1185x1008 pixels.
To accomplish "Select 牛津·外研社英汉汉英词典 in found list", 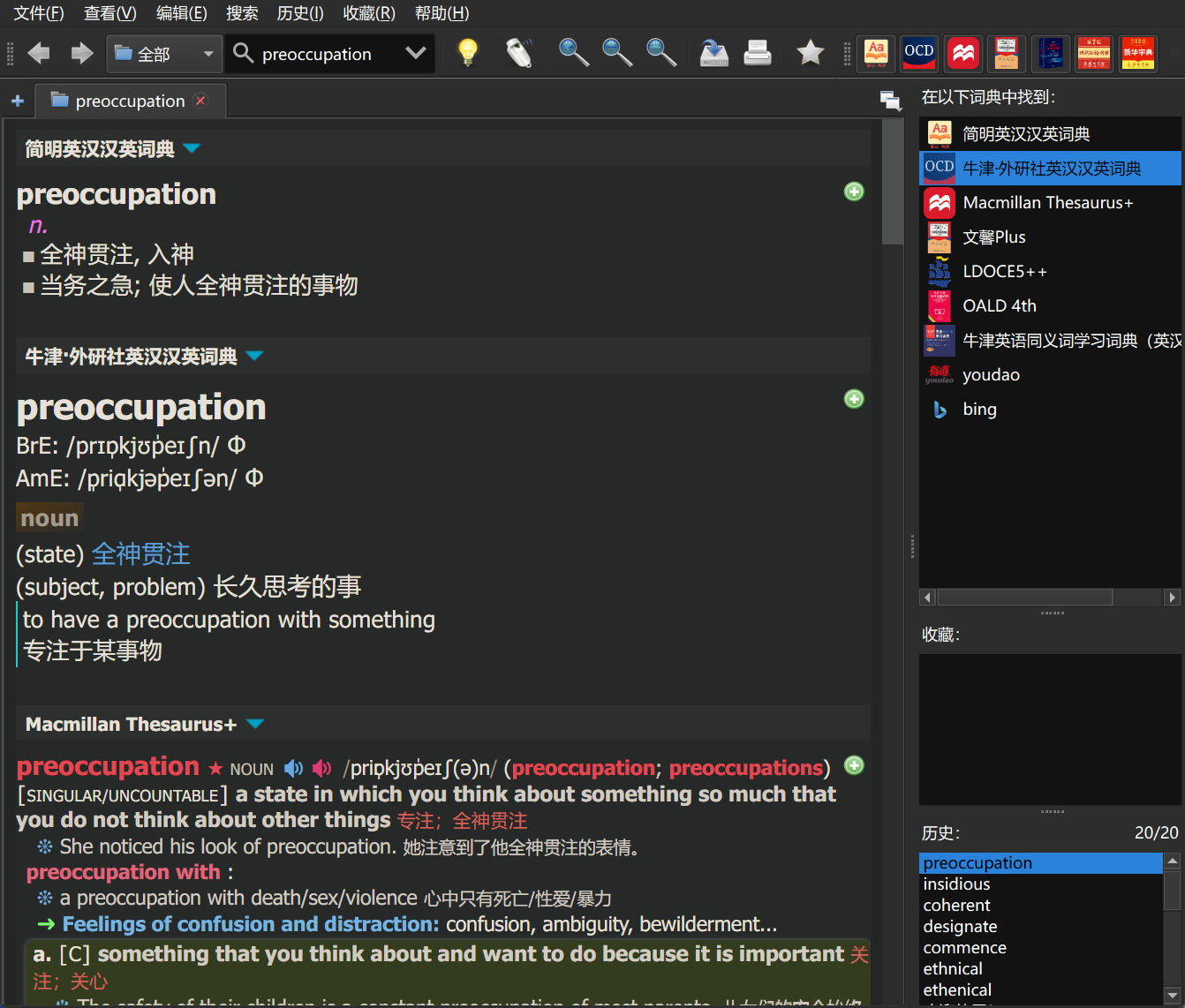I will (1050, 169).
